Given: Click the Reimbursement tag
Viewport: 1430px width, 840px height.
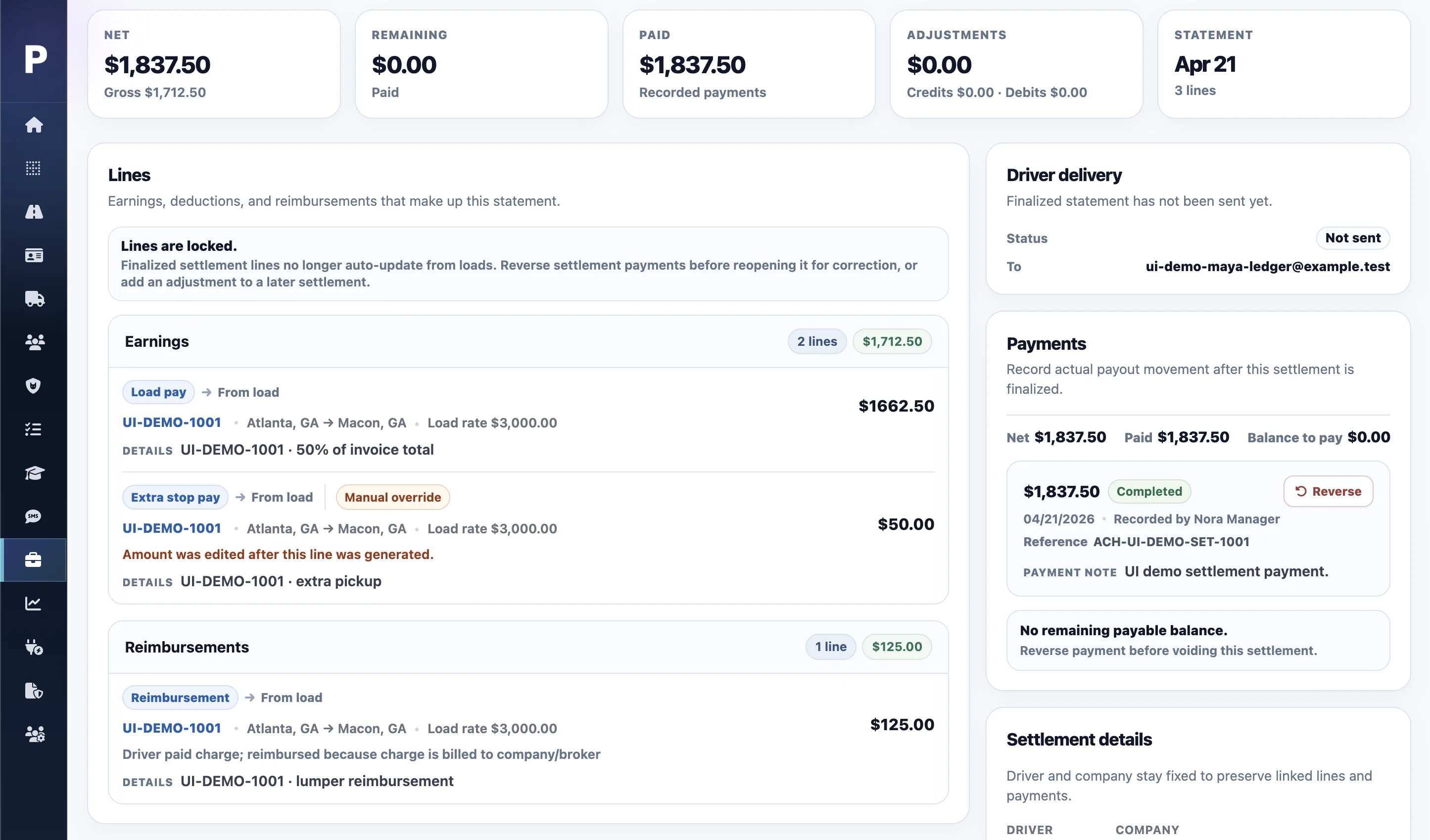Looking at the screenshot, I should (180, 698).
